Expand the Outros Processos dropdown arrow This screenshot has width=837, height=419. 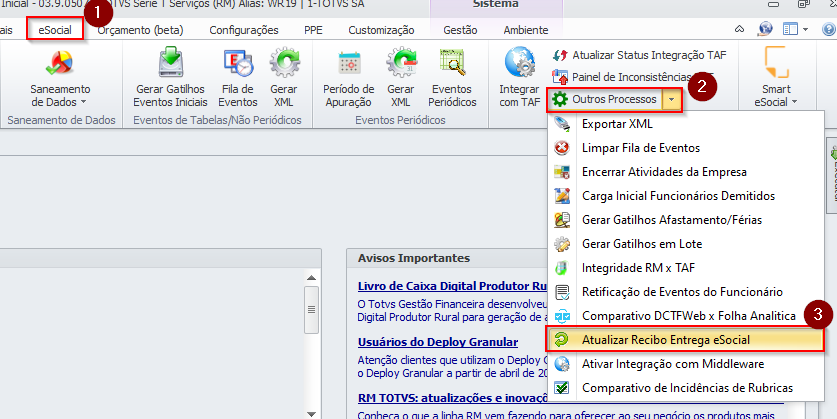tap(672, 100)
